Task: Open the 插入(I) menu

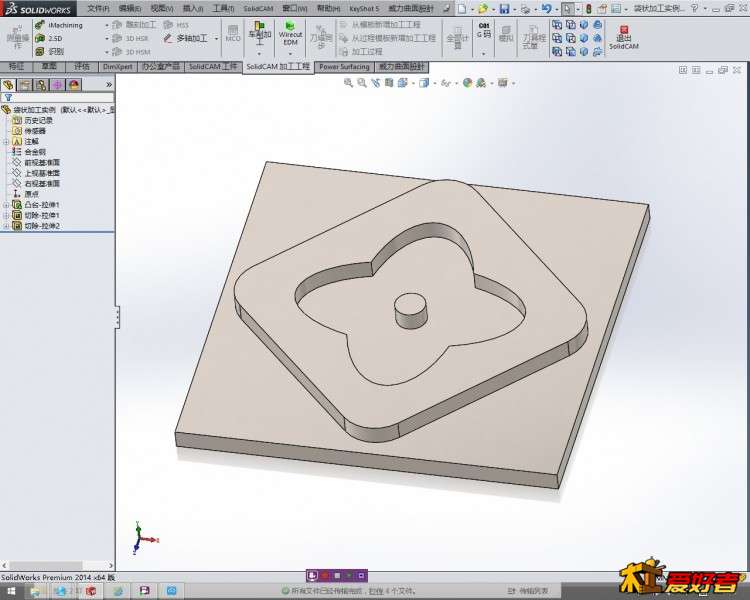Action: 193,8
